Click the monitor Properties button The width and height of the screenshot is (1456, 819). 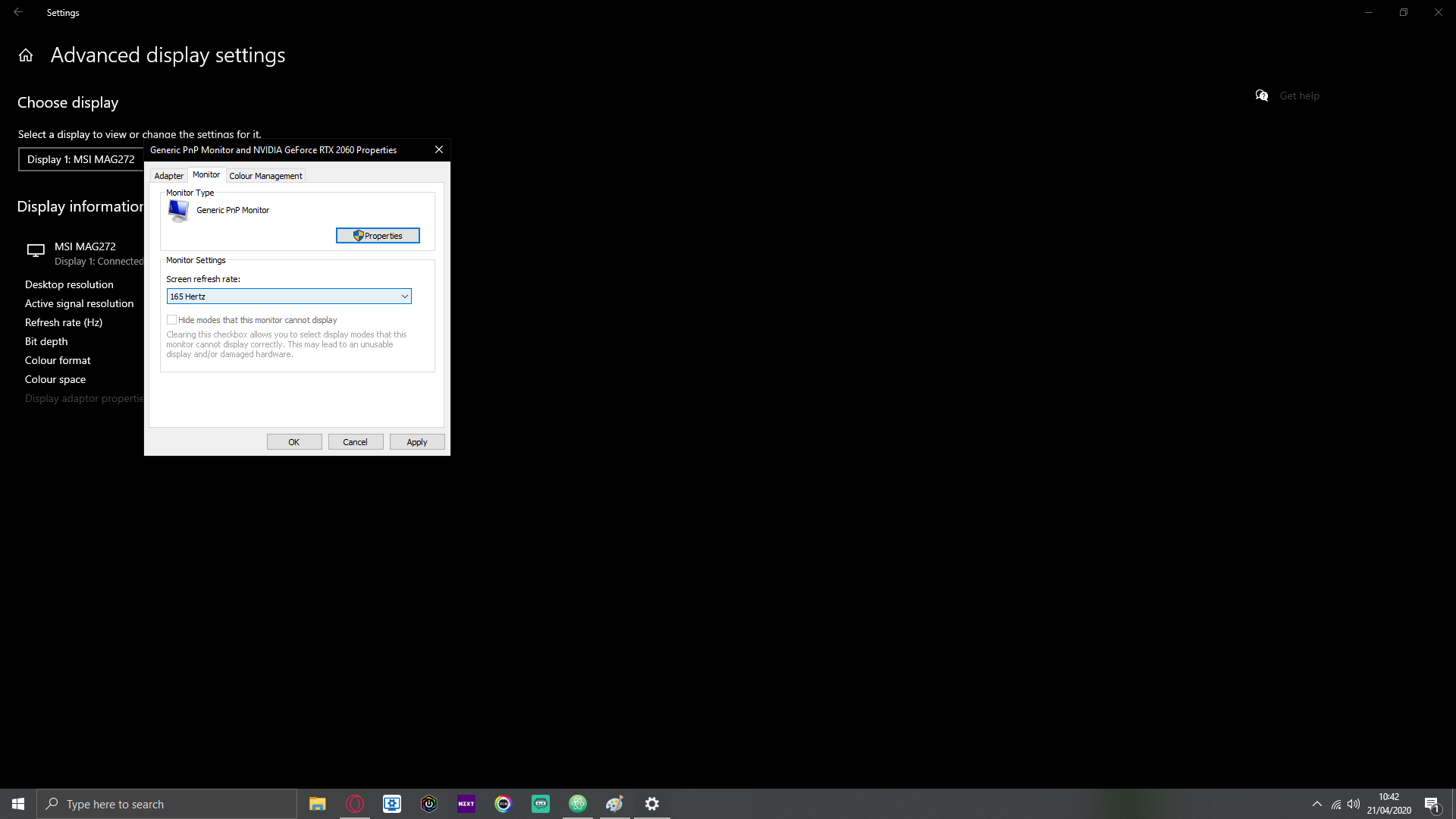378,236
